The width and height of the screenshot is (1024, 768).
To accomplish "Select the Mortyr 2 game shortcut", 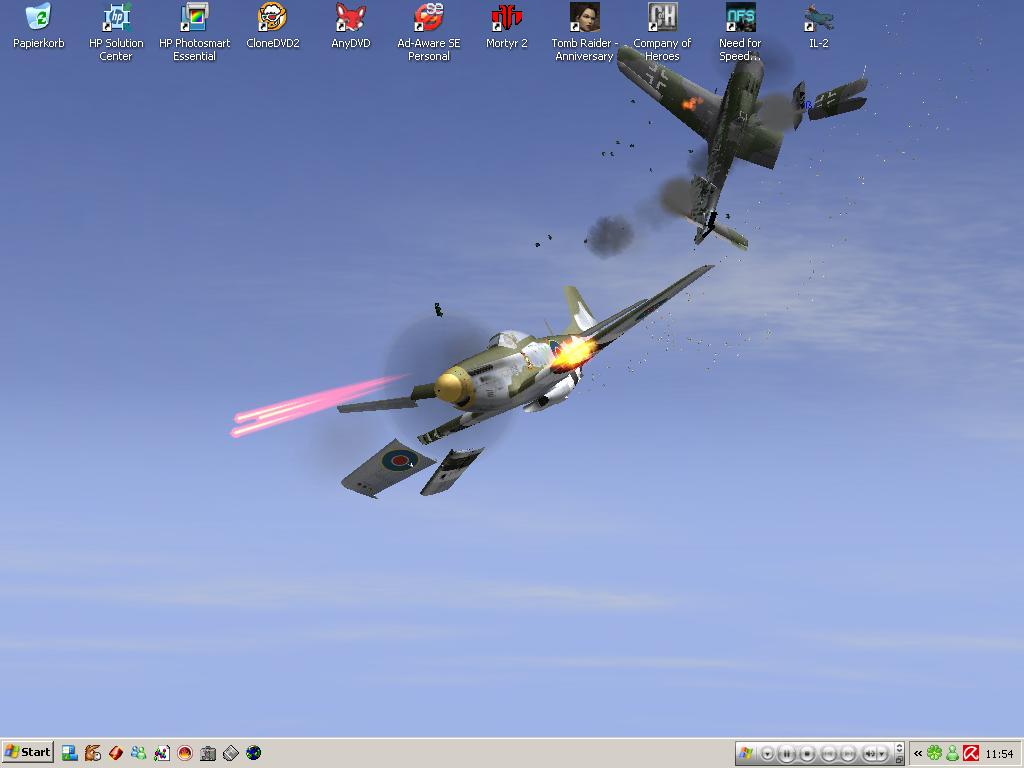I will [507, 26].
